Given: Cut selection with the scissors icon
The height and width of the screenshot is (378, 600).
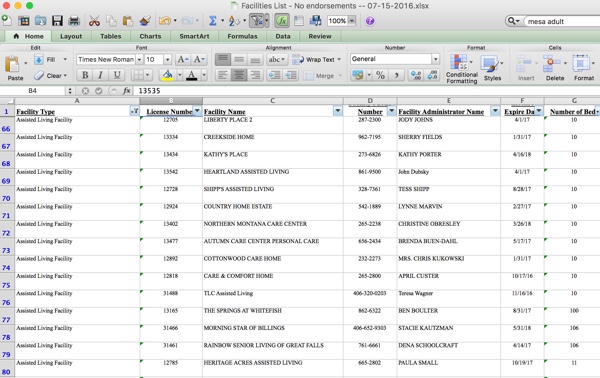Looking at the screenshot, I should coord(94,21).
